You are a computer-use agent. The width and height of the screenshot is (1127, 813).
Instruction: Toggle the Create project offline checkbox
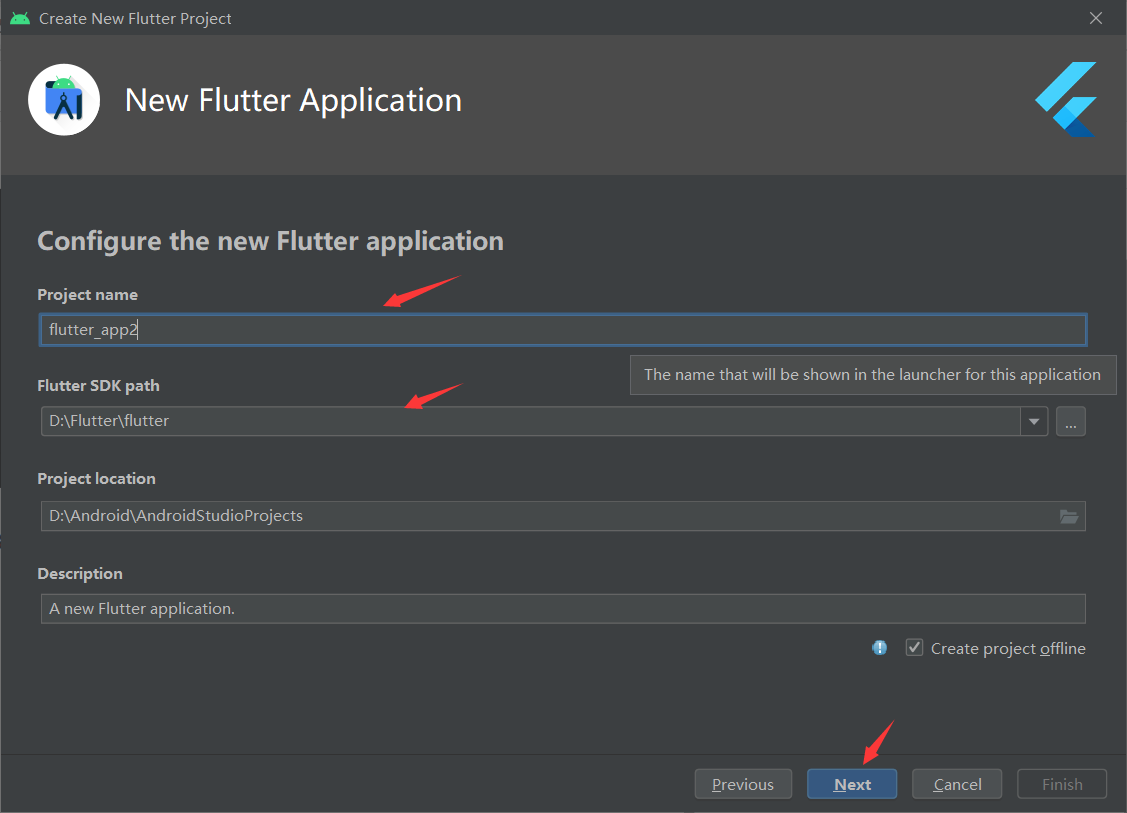click(x=914, y=648)
